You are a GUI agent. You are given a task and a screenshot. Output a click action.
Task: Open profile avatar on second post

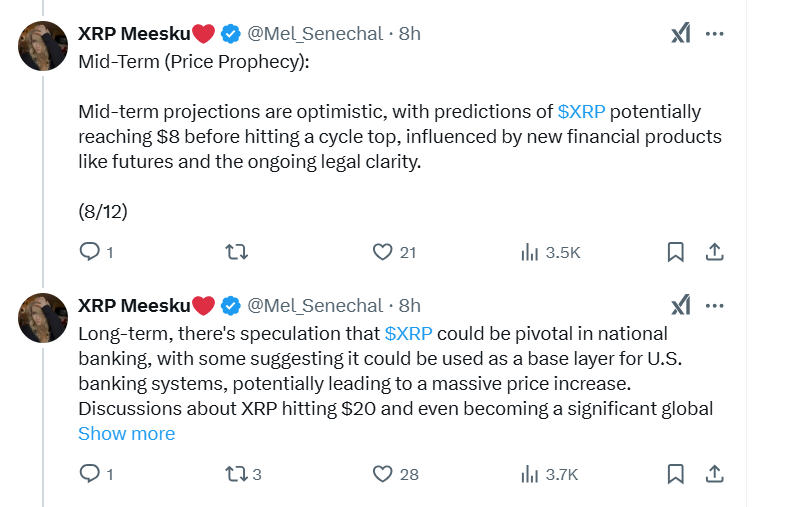tap(43, 318)
